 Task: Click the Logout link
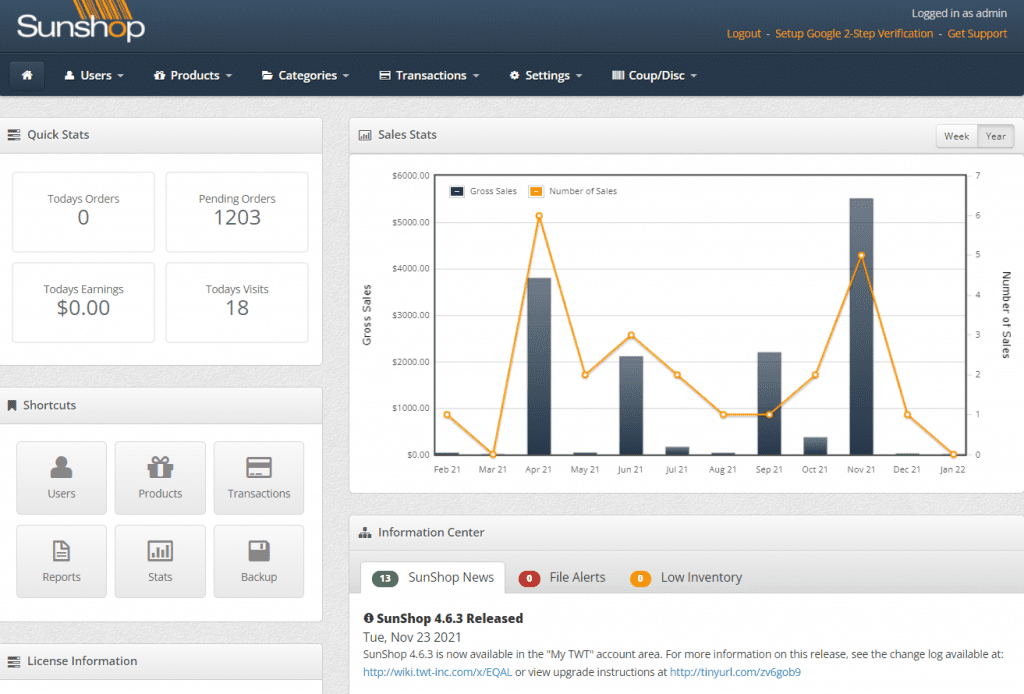click(744, 34)
